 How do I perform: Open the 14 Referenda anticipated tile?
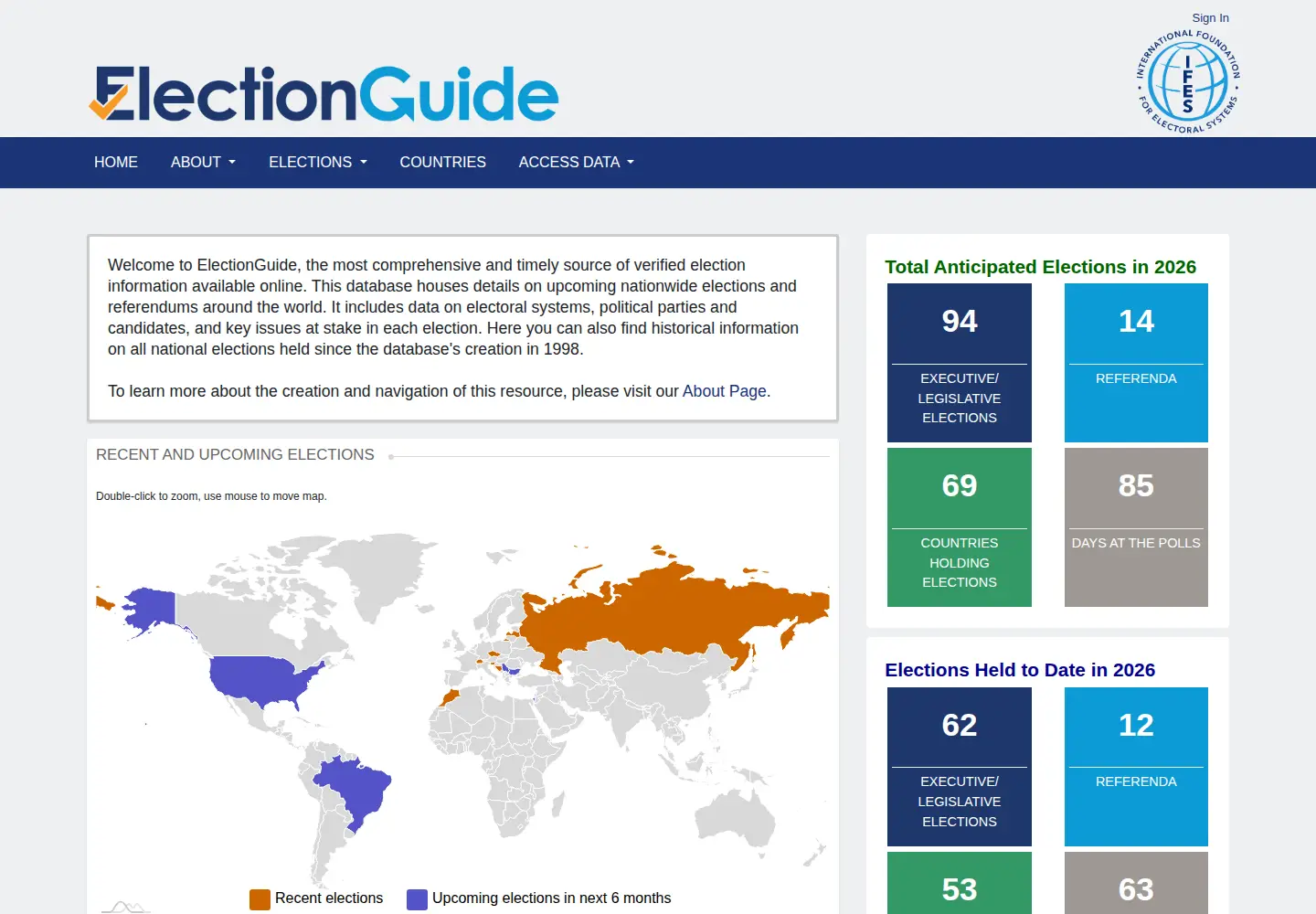point(1136,363)
